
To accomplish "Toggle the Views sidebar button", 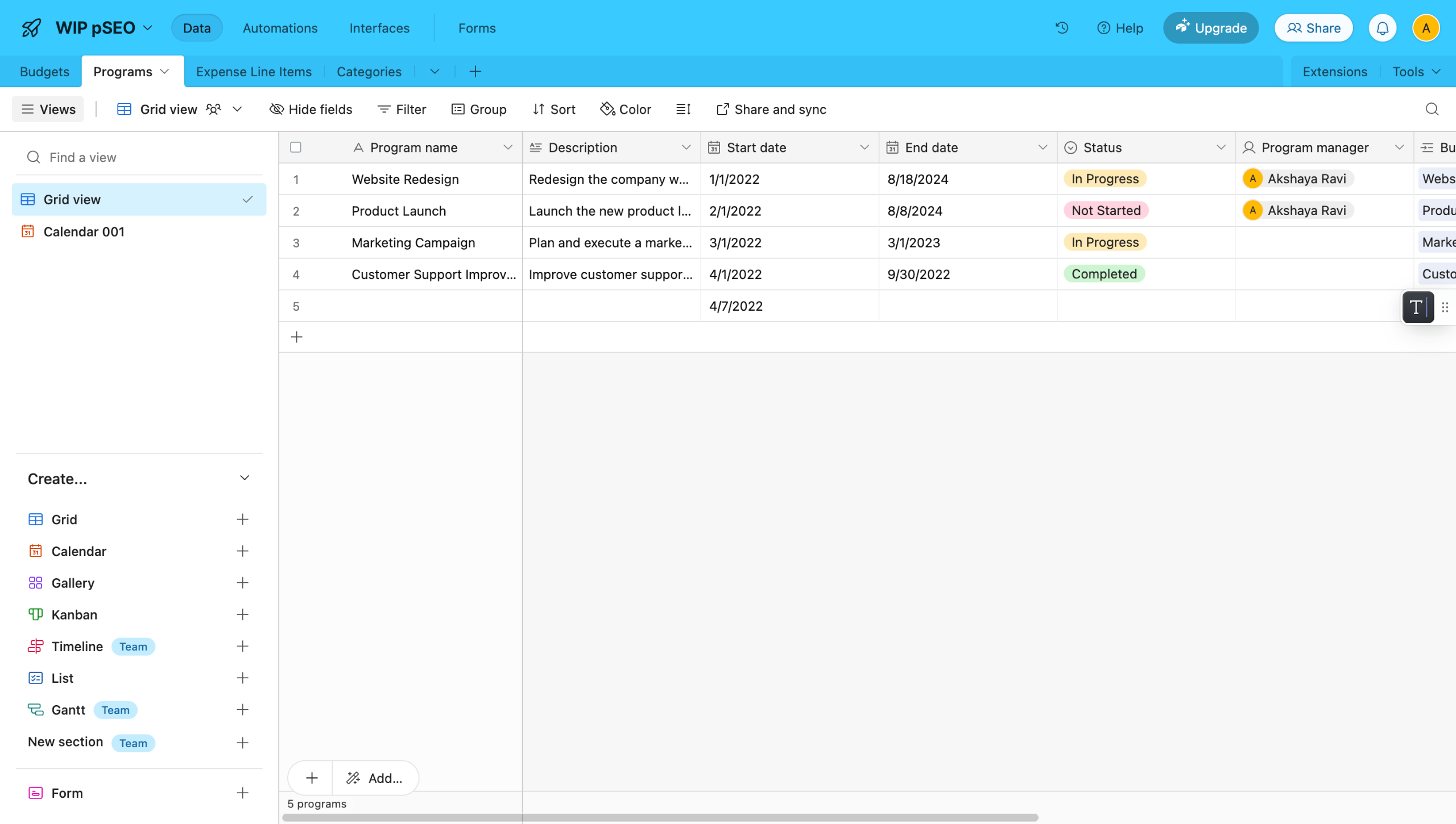I will [48, 109].
